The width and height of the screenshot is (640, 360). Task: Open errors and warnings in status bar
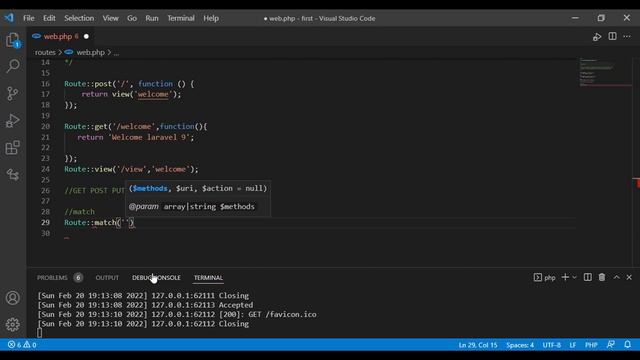[22, 345]
